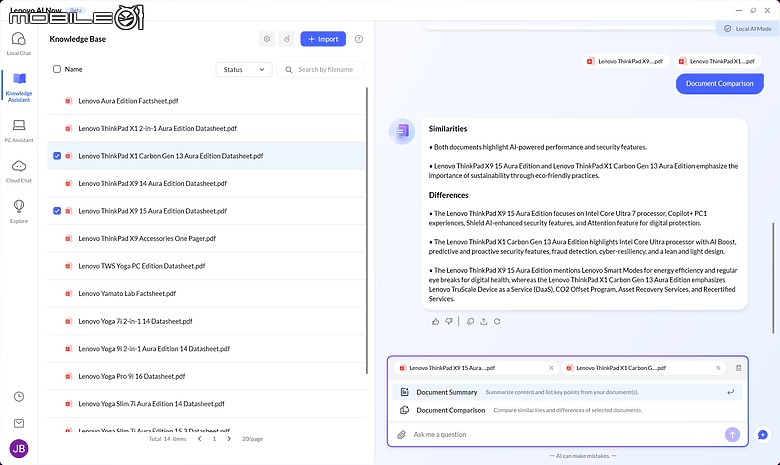This screenshot has height=465, width=780.
Task: Open the 20/page size selector
Action: point(253,439)
